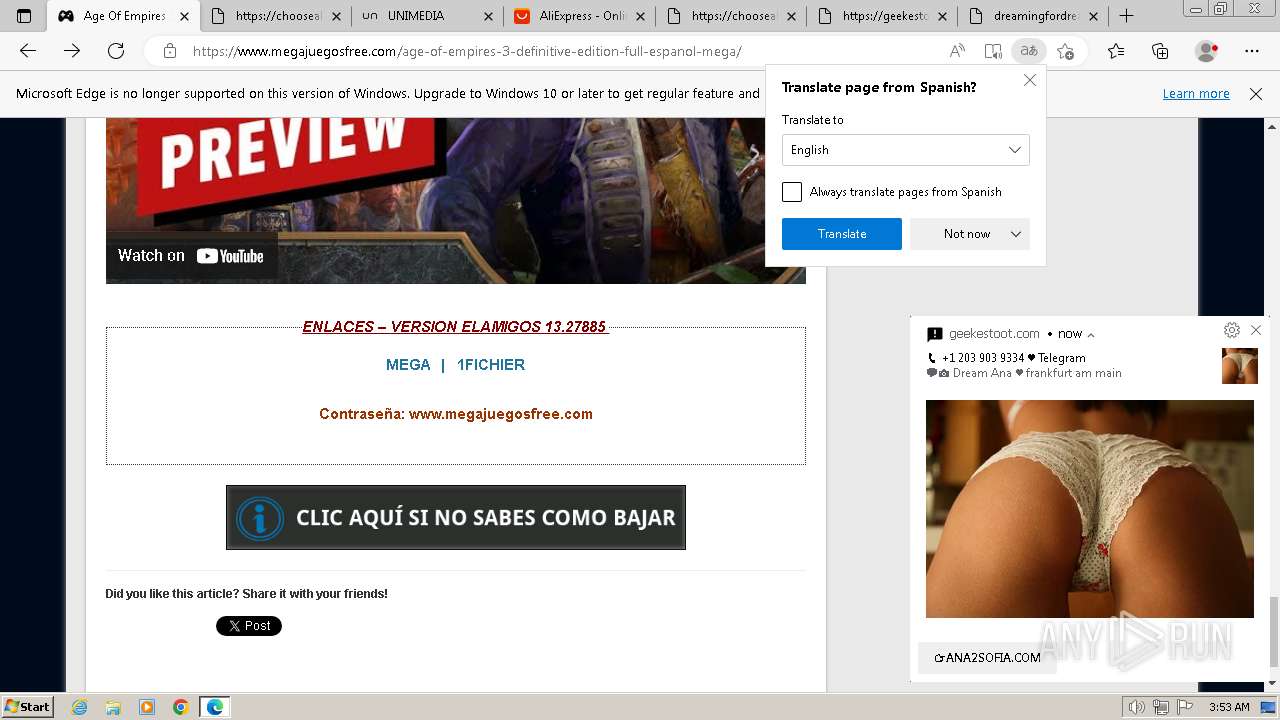
Task: Open the Translate to language dropdown
Action: coord(905,150)
